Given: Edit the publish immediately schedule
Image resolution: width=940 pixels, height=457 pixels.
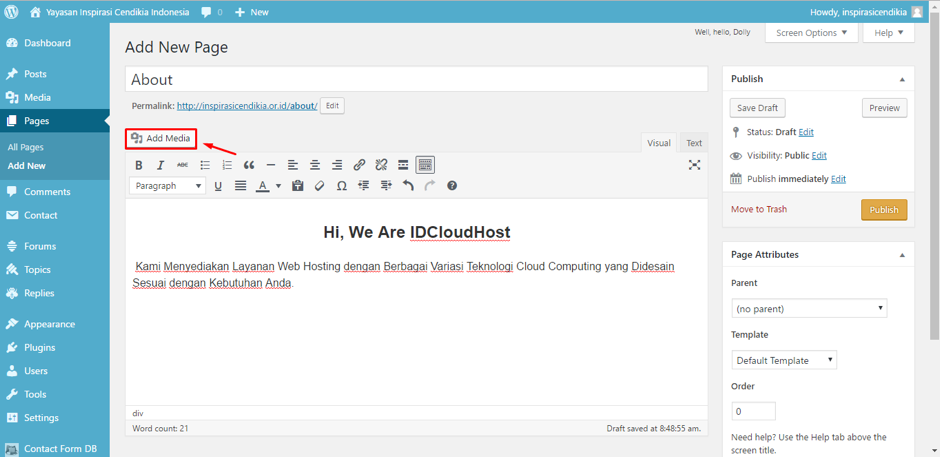Looking at the screenshot, I should [x=838, y=179].
